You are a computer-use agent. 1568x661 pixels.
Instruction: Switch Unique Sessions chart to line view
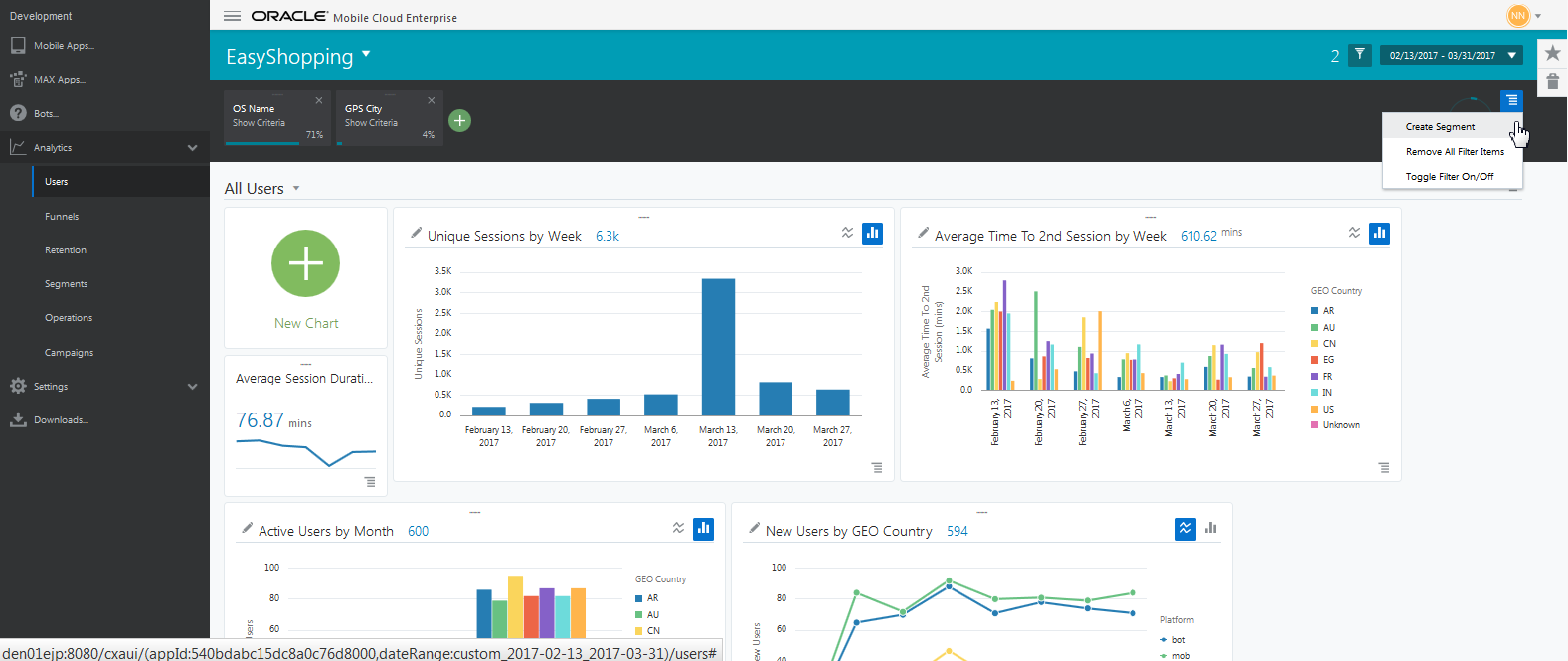pyautogui.click(x=847, y=233)
